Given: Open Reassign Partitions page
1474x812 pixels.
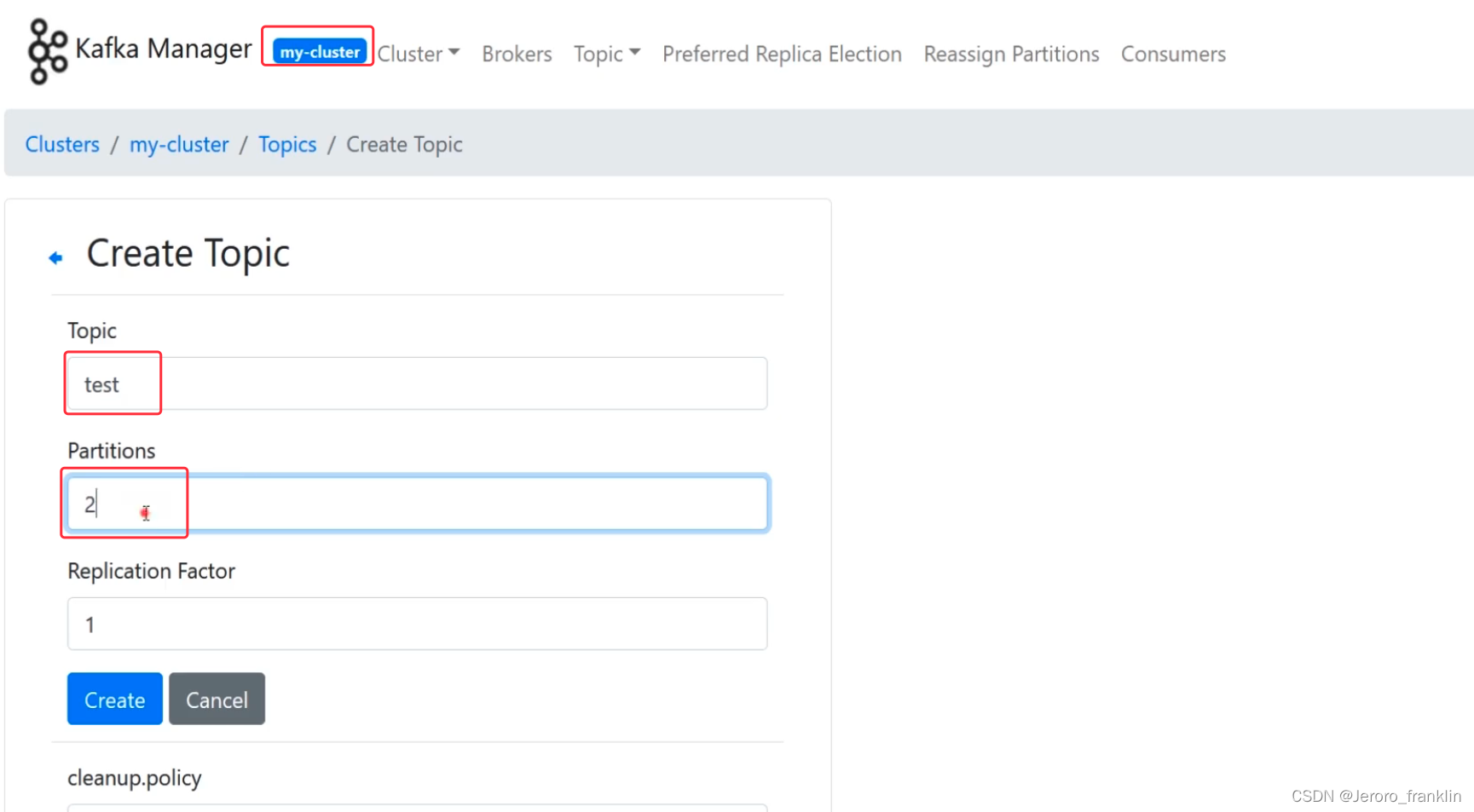Looking at the screenshot, I should tap(1011, 54).
